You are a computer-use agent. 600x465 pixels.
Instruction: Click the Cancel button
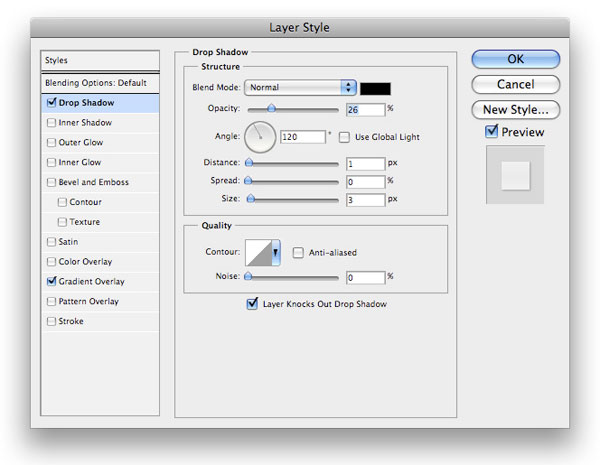coord(515,85)
